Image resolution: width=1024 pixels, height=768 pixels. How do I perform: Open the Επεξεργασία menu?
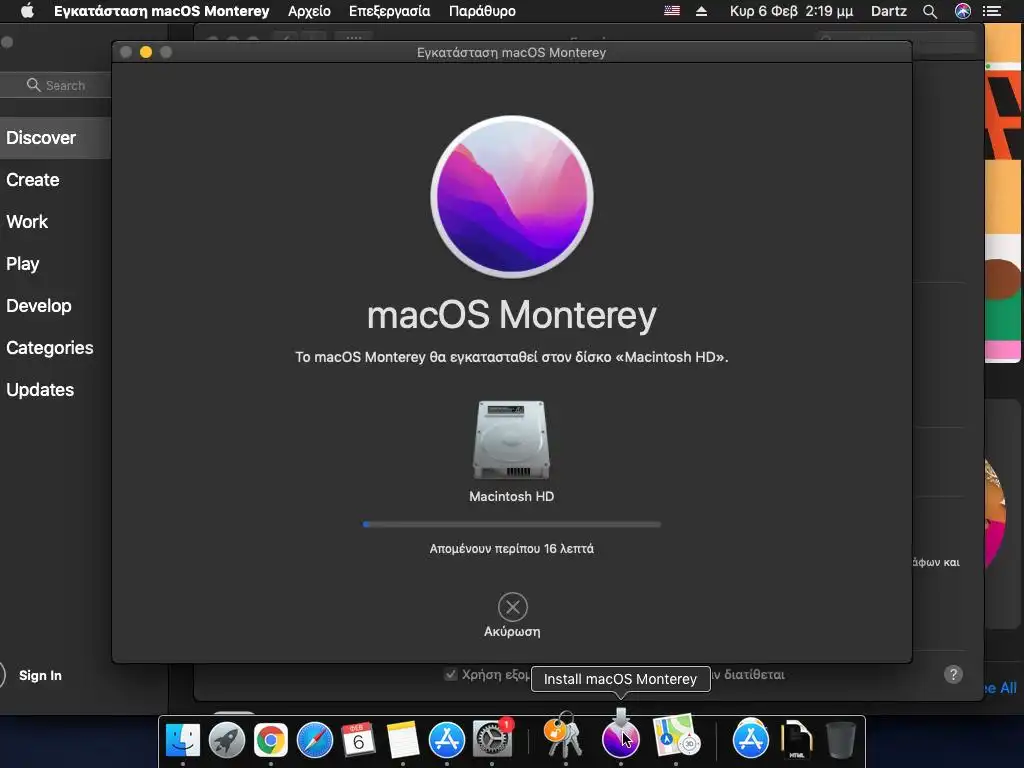(389, 11)
